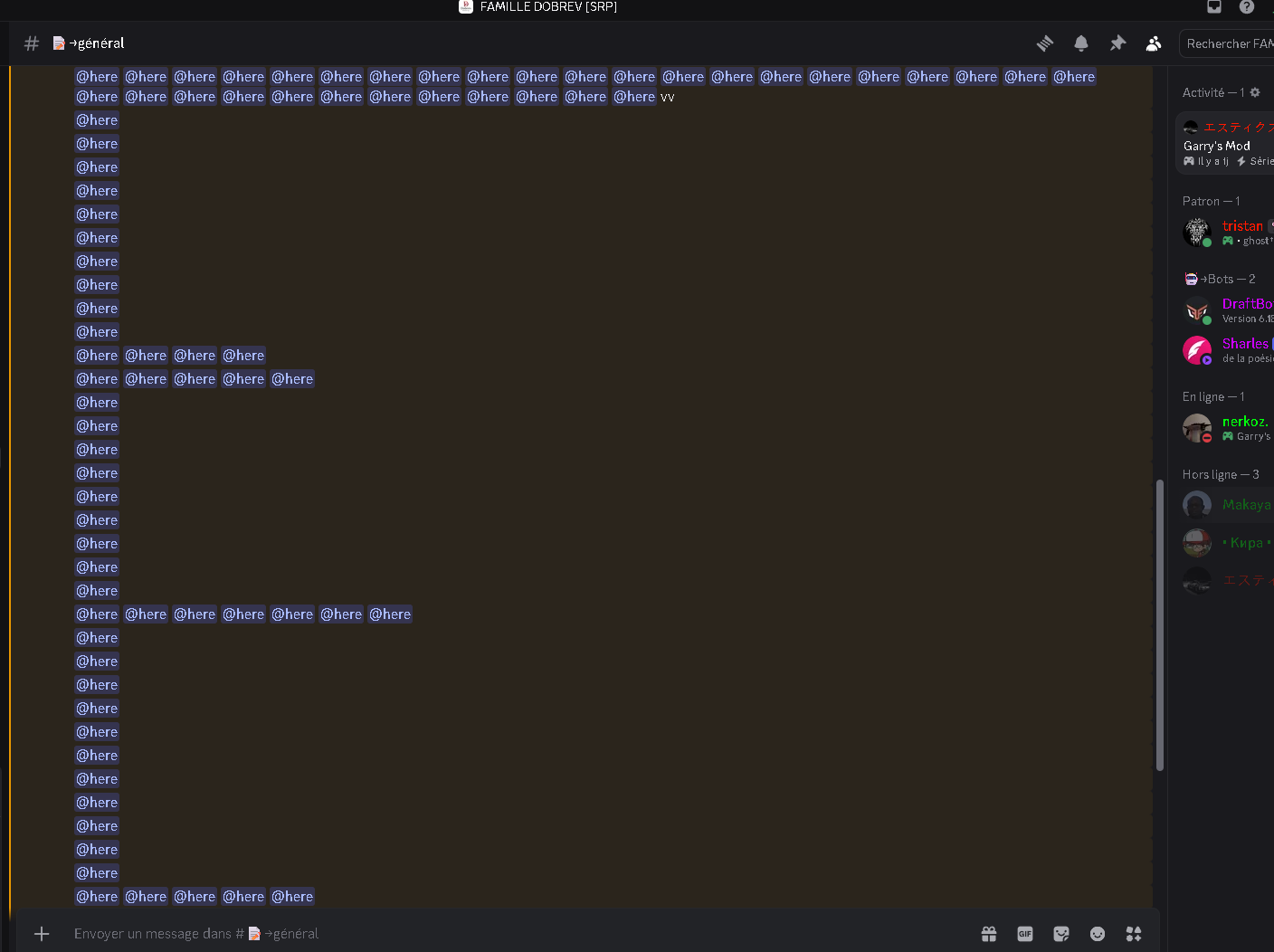This screenshot has height=952, width=1274.
Task: Open the DraftBot profile name
Action: pyautogui.click(x=1248, y=304)
